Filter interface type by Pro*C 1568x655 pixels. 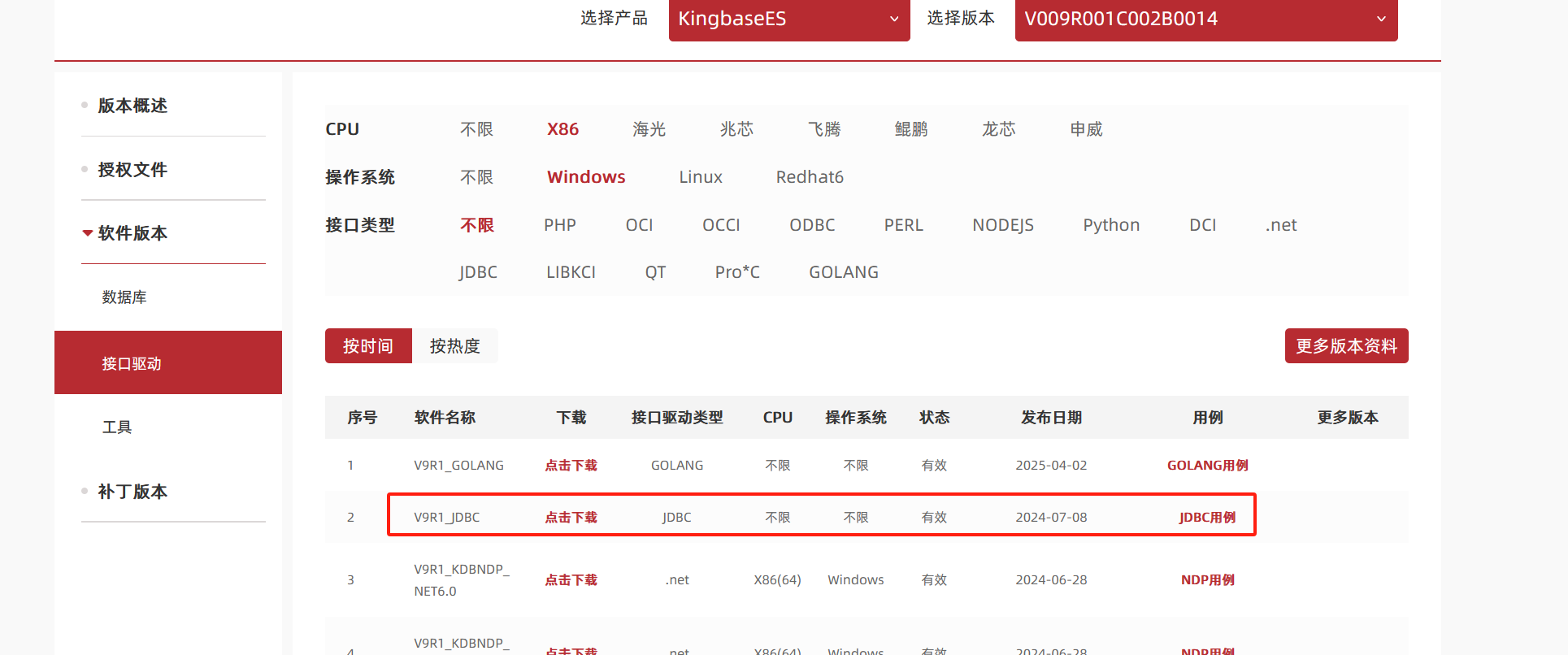click(x=737, y=272)
